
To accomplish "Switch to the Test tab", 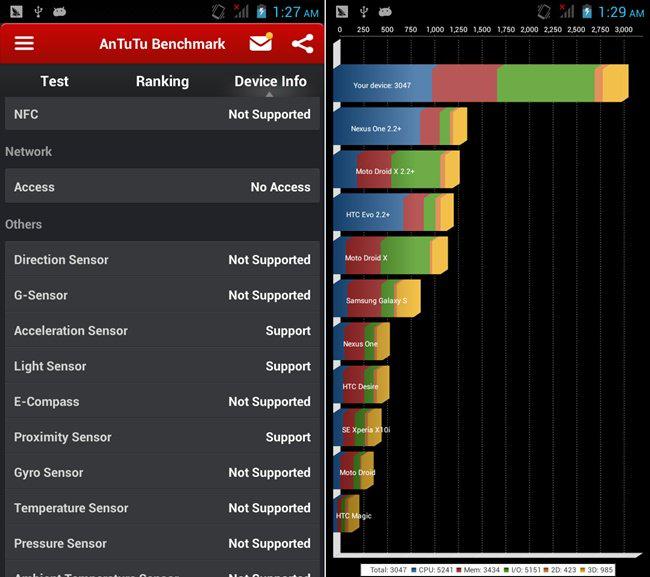I will [54, 81].
